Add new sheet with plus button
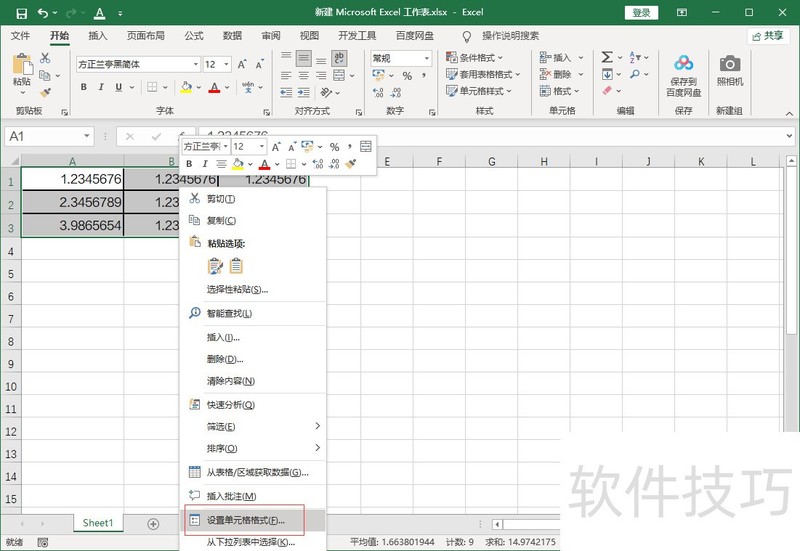 tap(153, 524)
